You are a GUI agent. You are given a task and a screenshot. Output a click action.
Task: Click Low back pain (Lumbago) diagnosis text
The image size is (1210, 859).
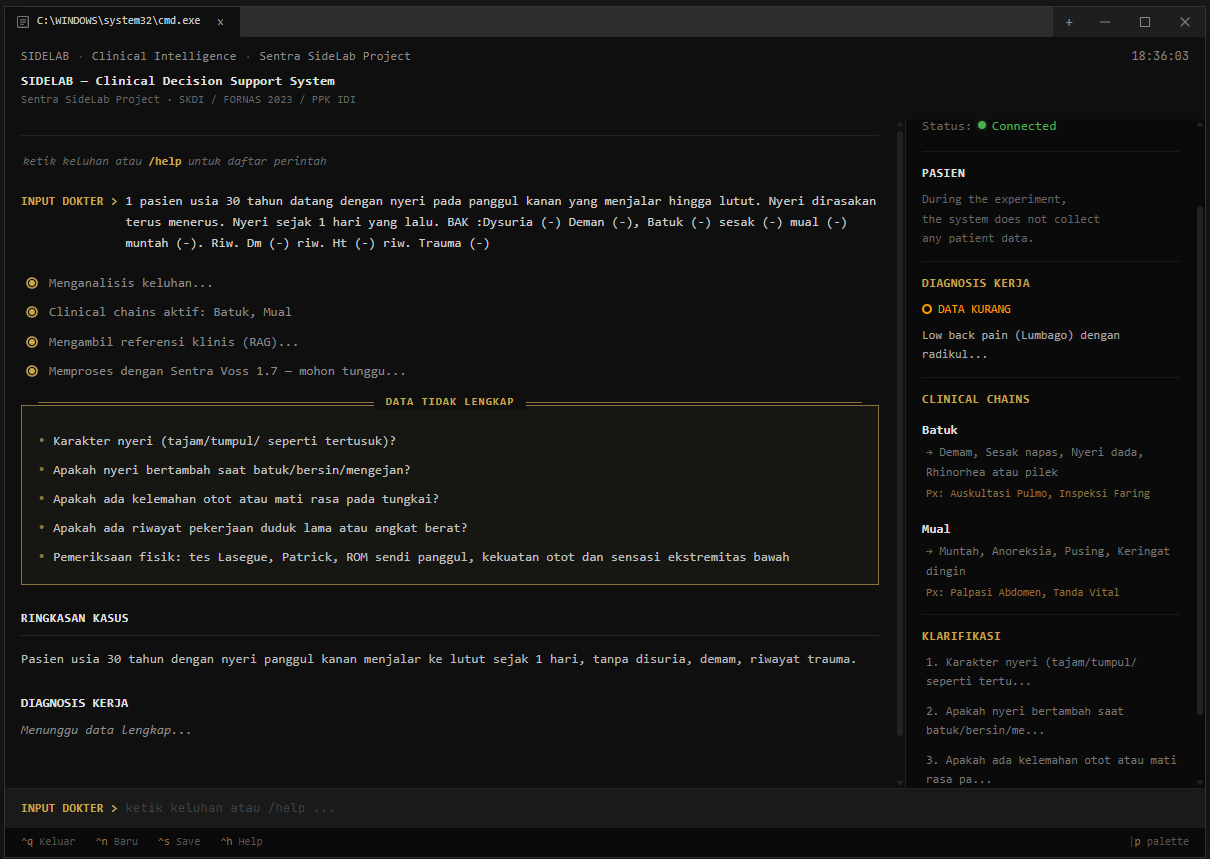[1021, 345]
